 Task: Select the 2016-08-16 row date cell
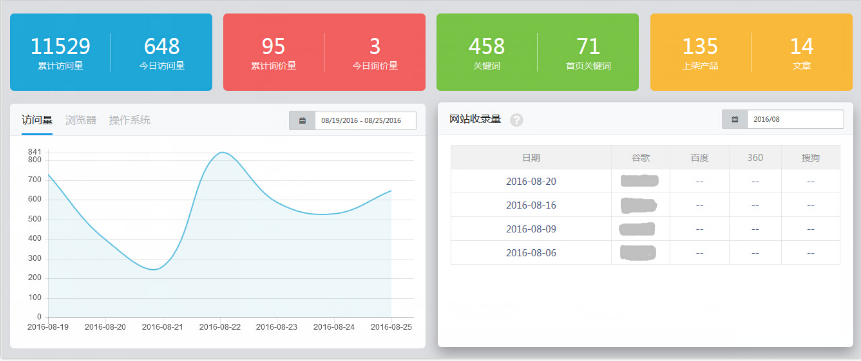point(531,205)
